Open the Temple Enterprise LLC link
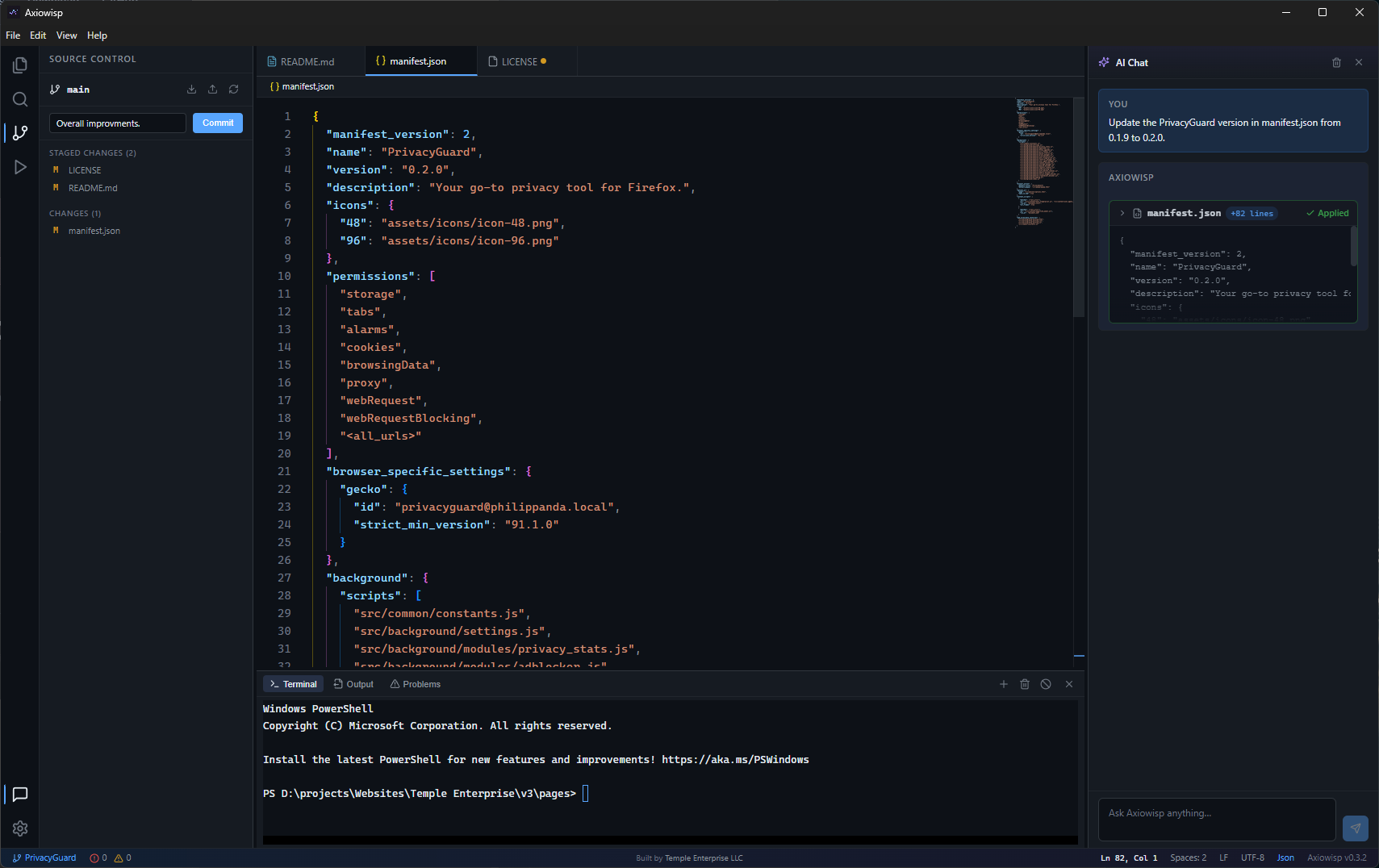 703,858
